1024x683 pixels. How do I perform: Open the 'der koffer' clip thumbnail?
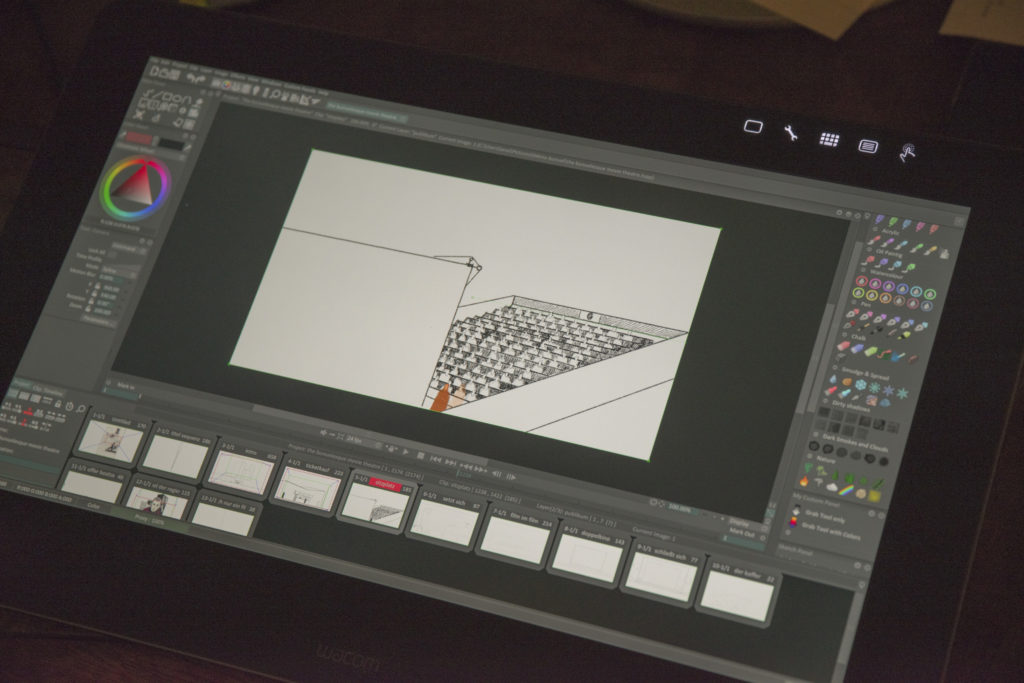pos(735,594)
